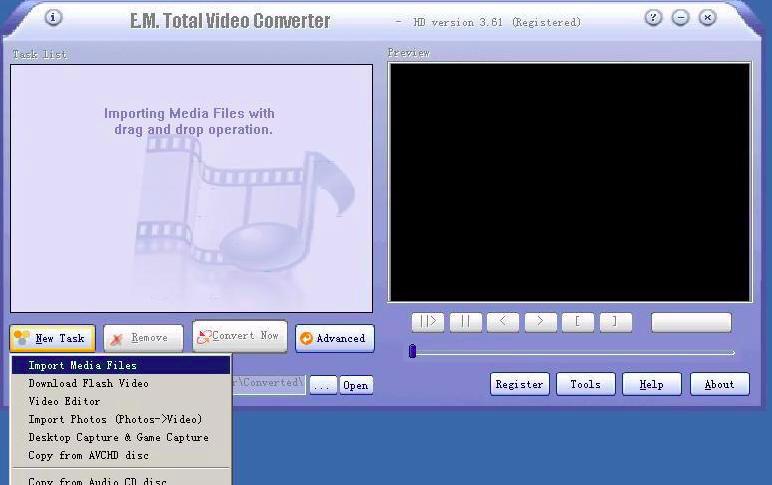Click the black preview area
772x485 pixels.
[570, 182]
